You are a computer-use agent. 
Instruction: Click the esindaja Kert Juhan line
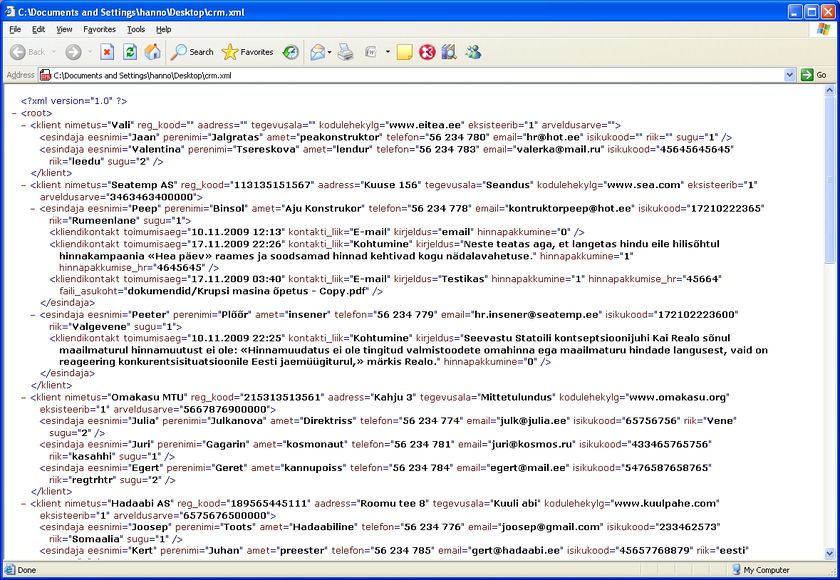point(394,551)
